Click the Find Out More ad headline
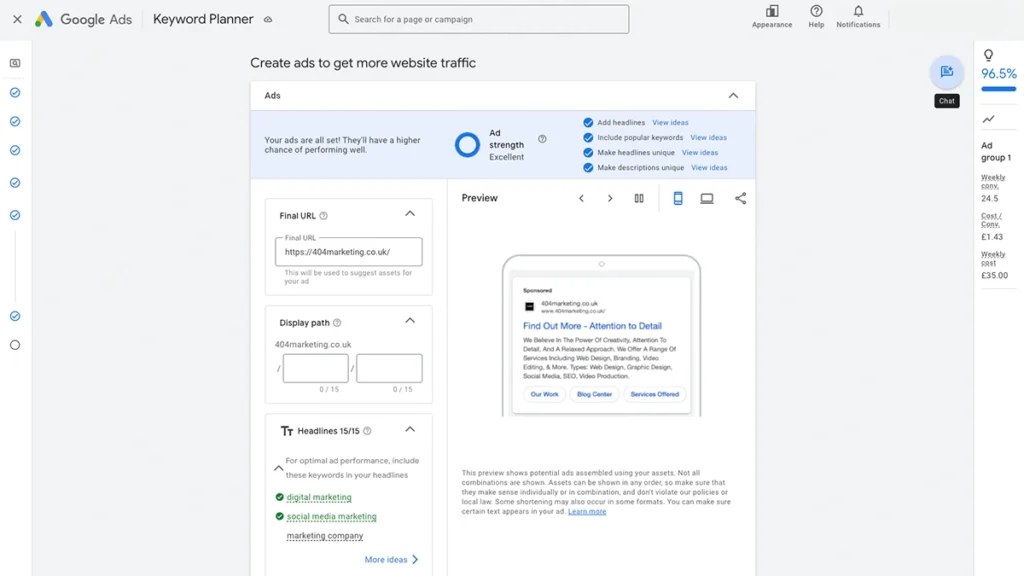Screen dimensions: 1024x576 tap(592, 326)
